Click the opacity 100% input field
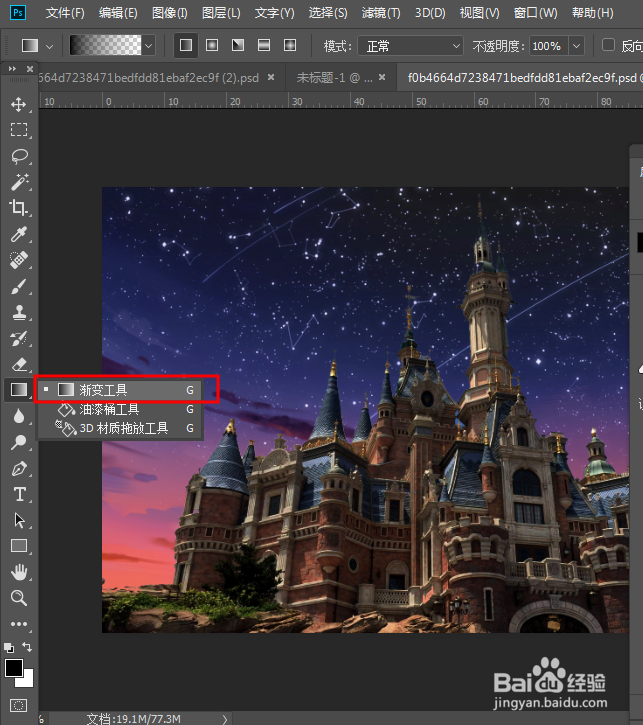The image size is (643, 725). pos(549,46)
